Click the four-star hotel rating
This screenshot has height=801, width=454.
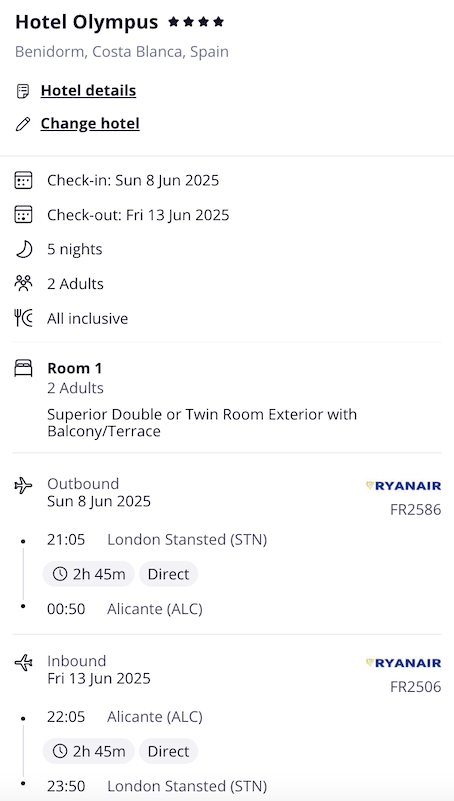point(196,22)
